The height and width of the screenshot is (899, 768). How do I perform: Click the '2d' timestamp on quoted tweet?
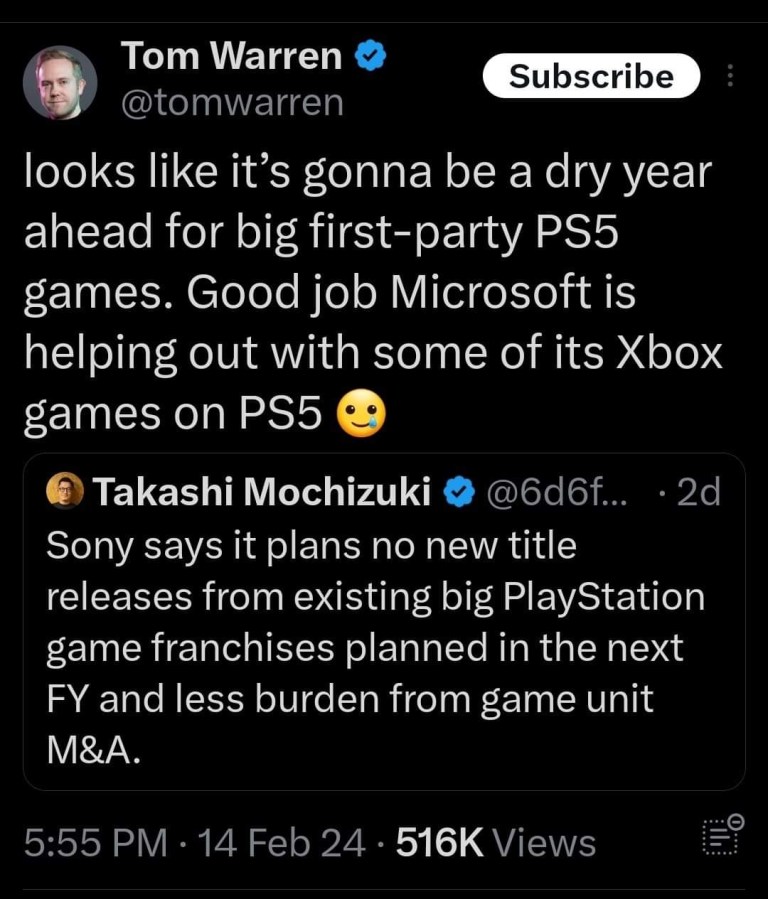(x=697, y=491)
